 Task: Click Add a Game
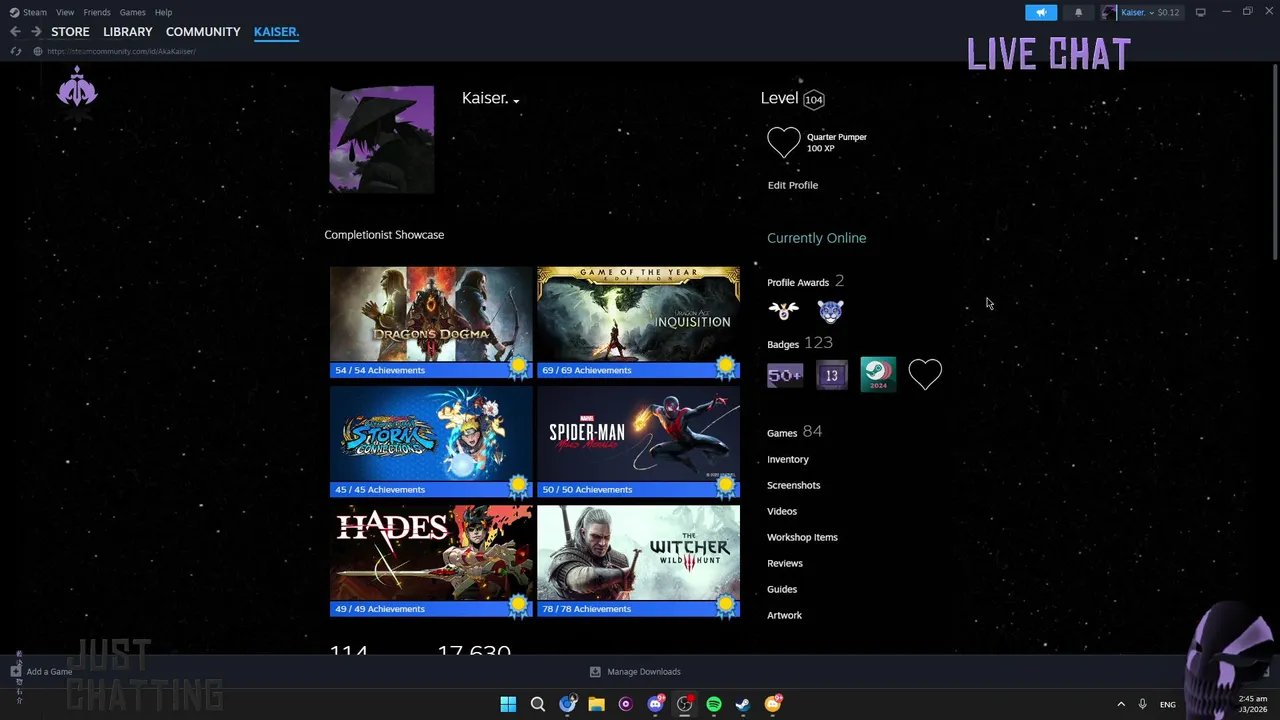(41, 672)
